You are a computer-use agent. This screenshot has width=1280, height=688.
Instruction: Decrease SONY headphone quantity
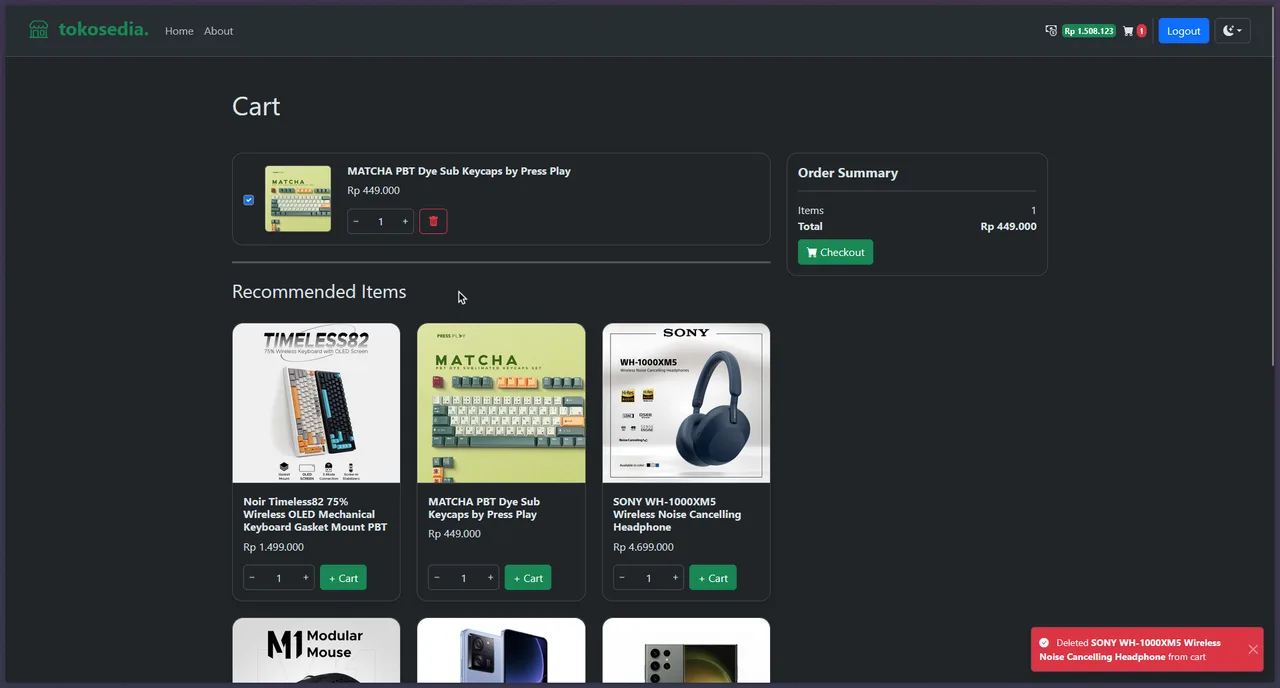point(622,578)
